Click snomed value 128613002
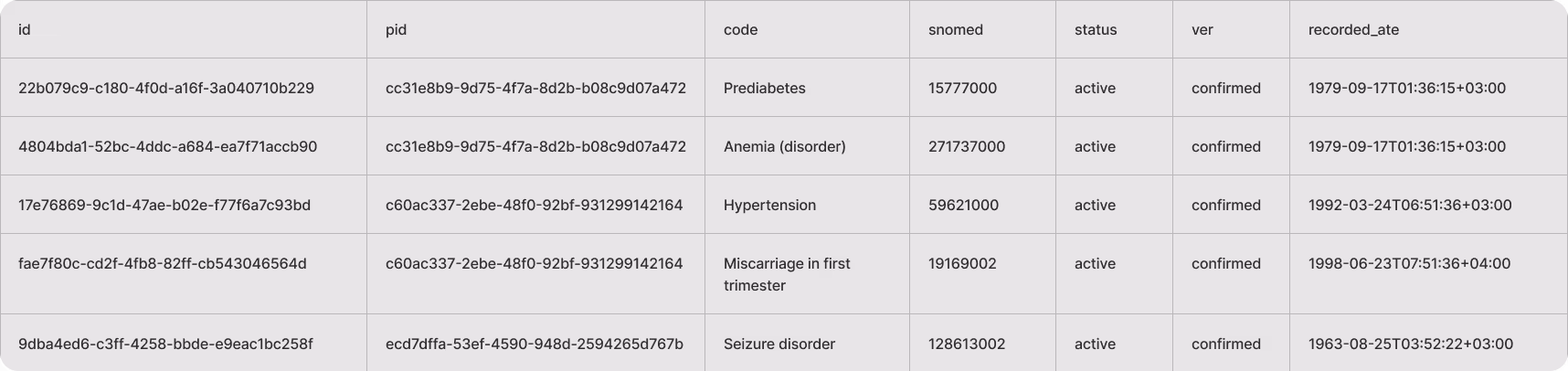Screen dimensions: 1568x371 (966, 344)
